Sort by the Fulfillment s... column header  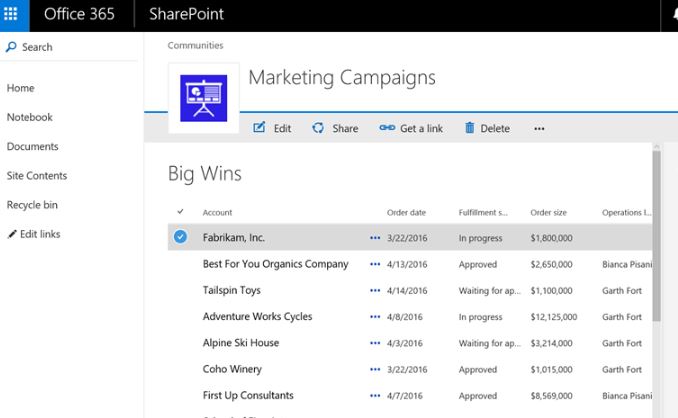483,212
